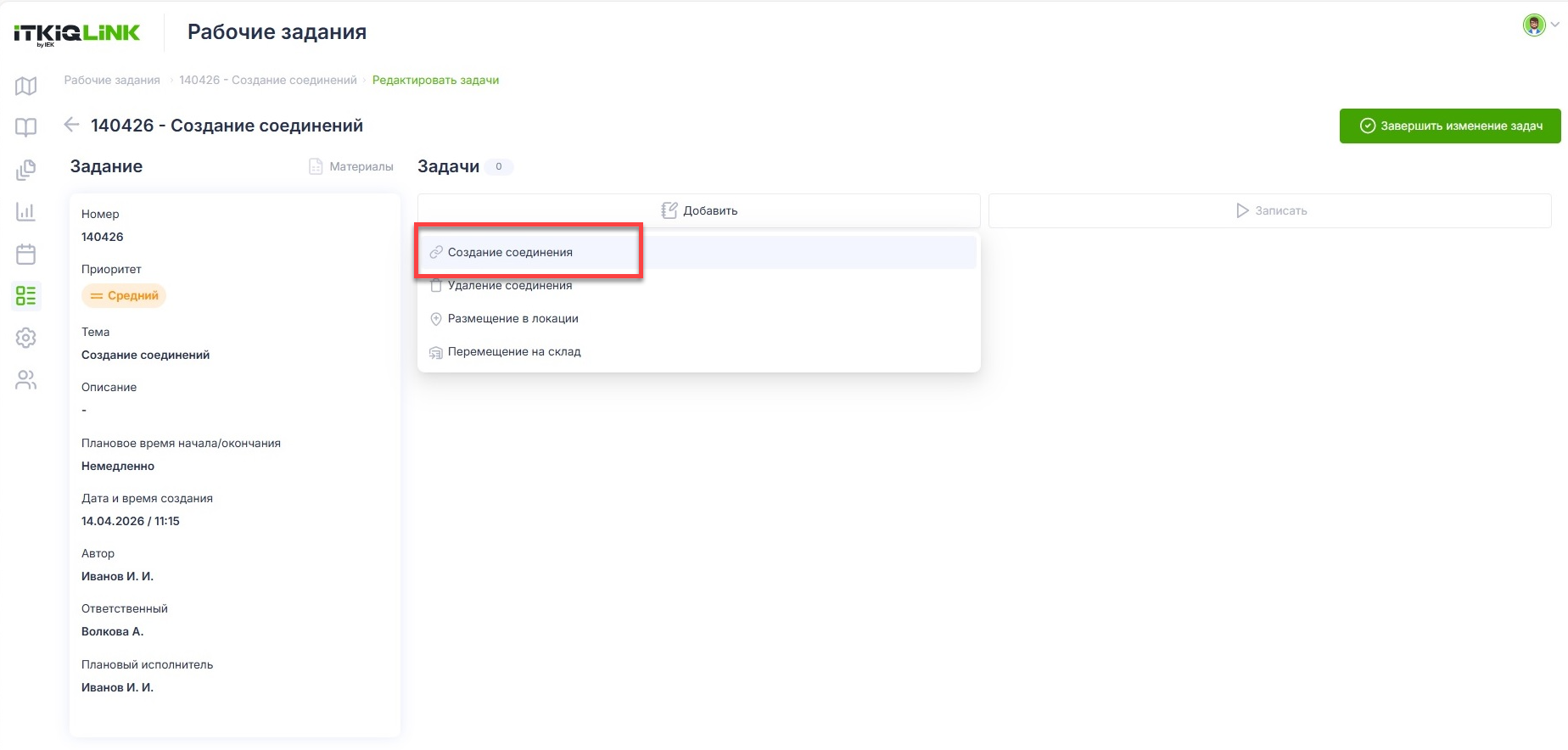This screenshot has height=750, width=1568.
Task: Go to Рабочие задания breadcrumb
Action: (x=112, y=80)
